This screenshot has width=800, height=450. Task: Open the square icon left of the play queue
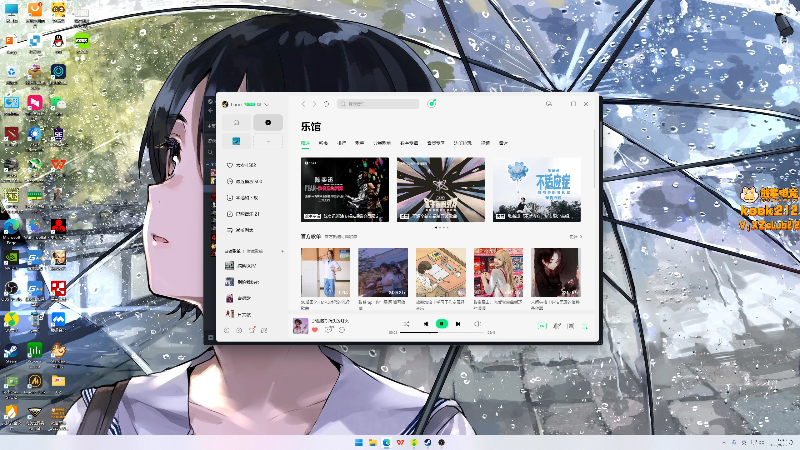click(571, 326)
